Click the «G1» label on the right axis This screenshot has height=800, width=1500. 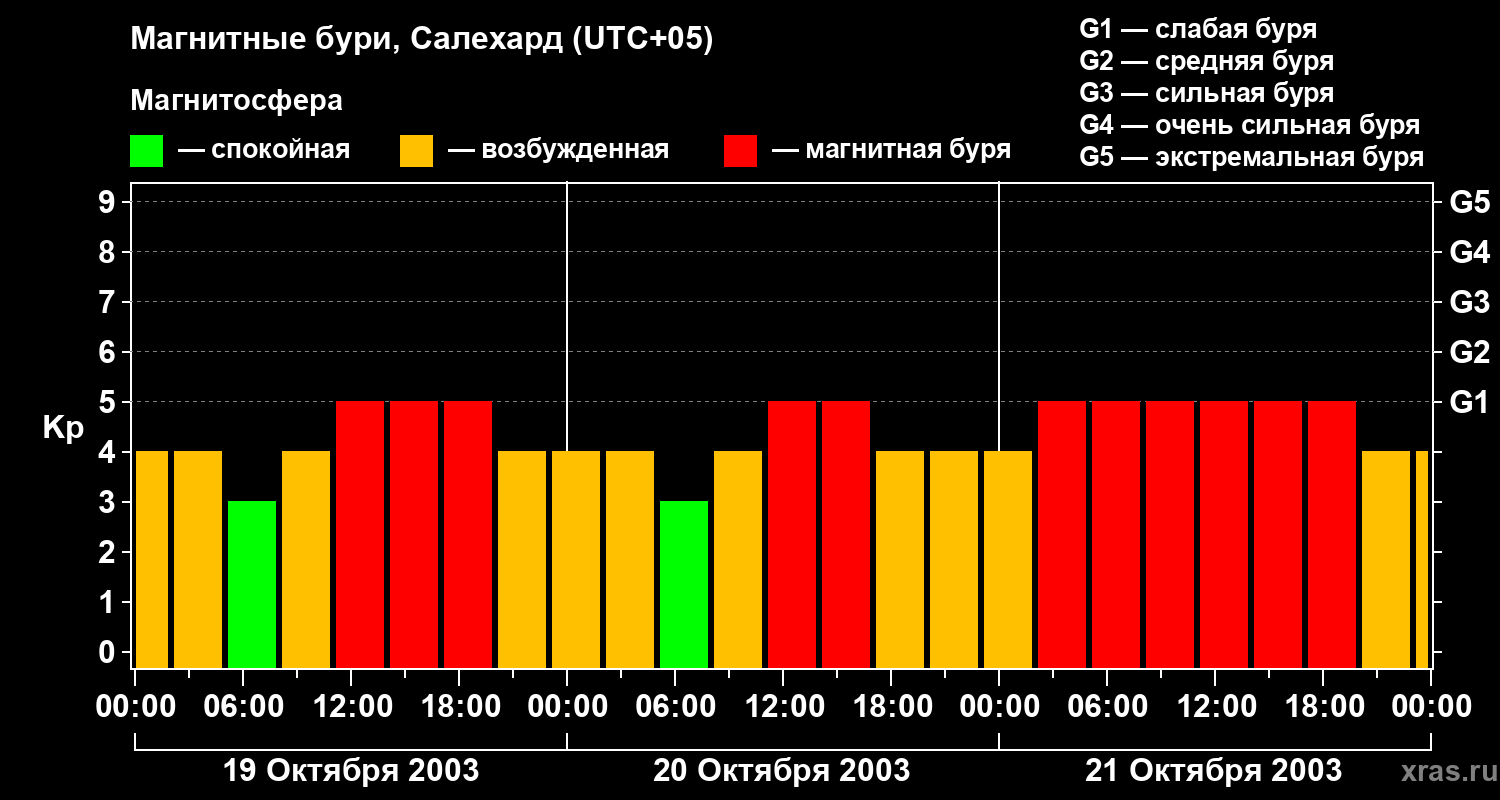click(x=1469, y=402)
